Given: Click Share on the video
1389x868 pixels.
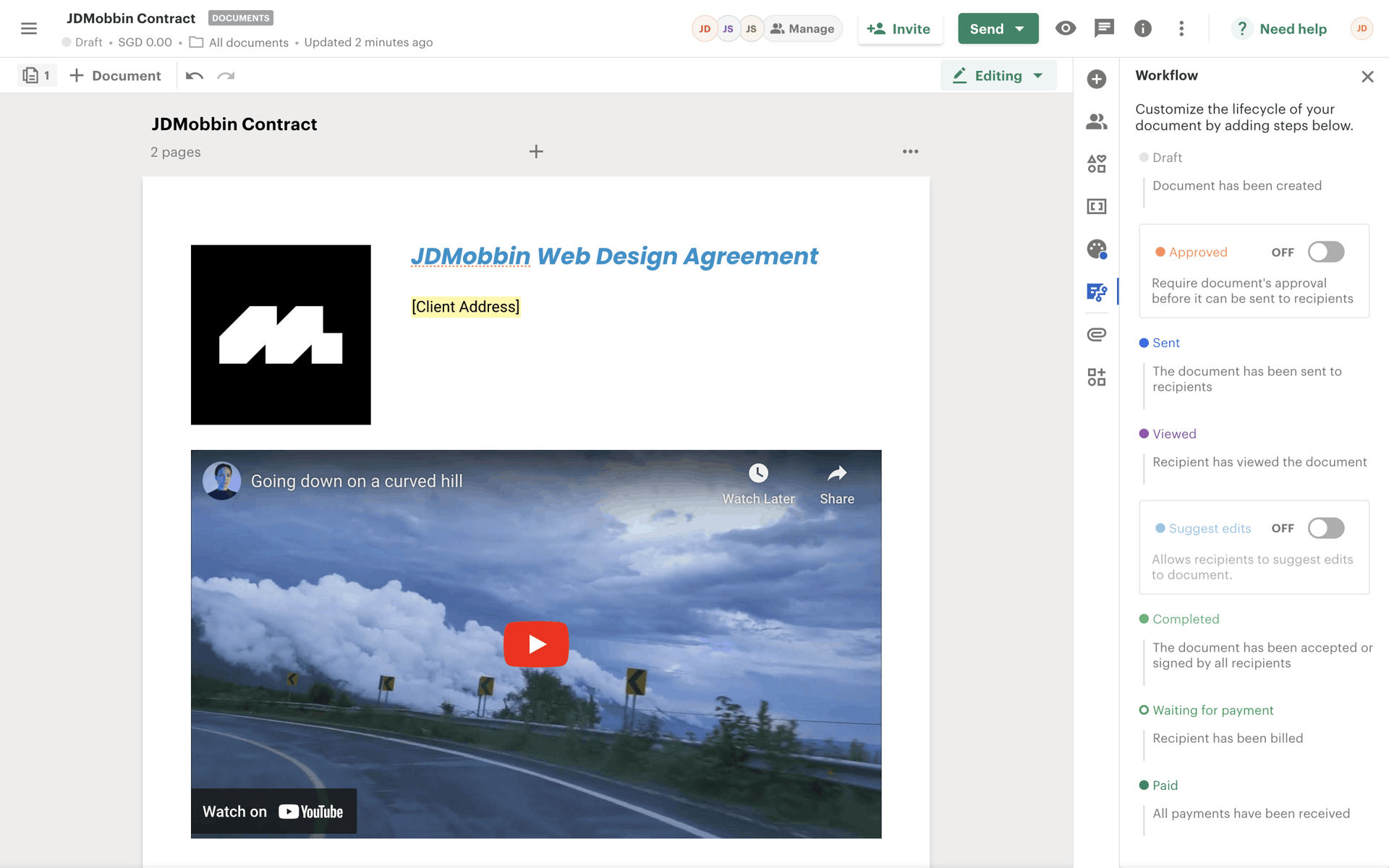Looking at the screenshot, I should coord(837,485).
